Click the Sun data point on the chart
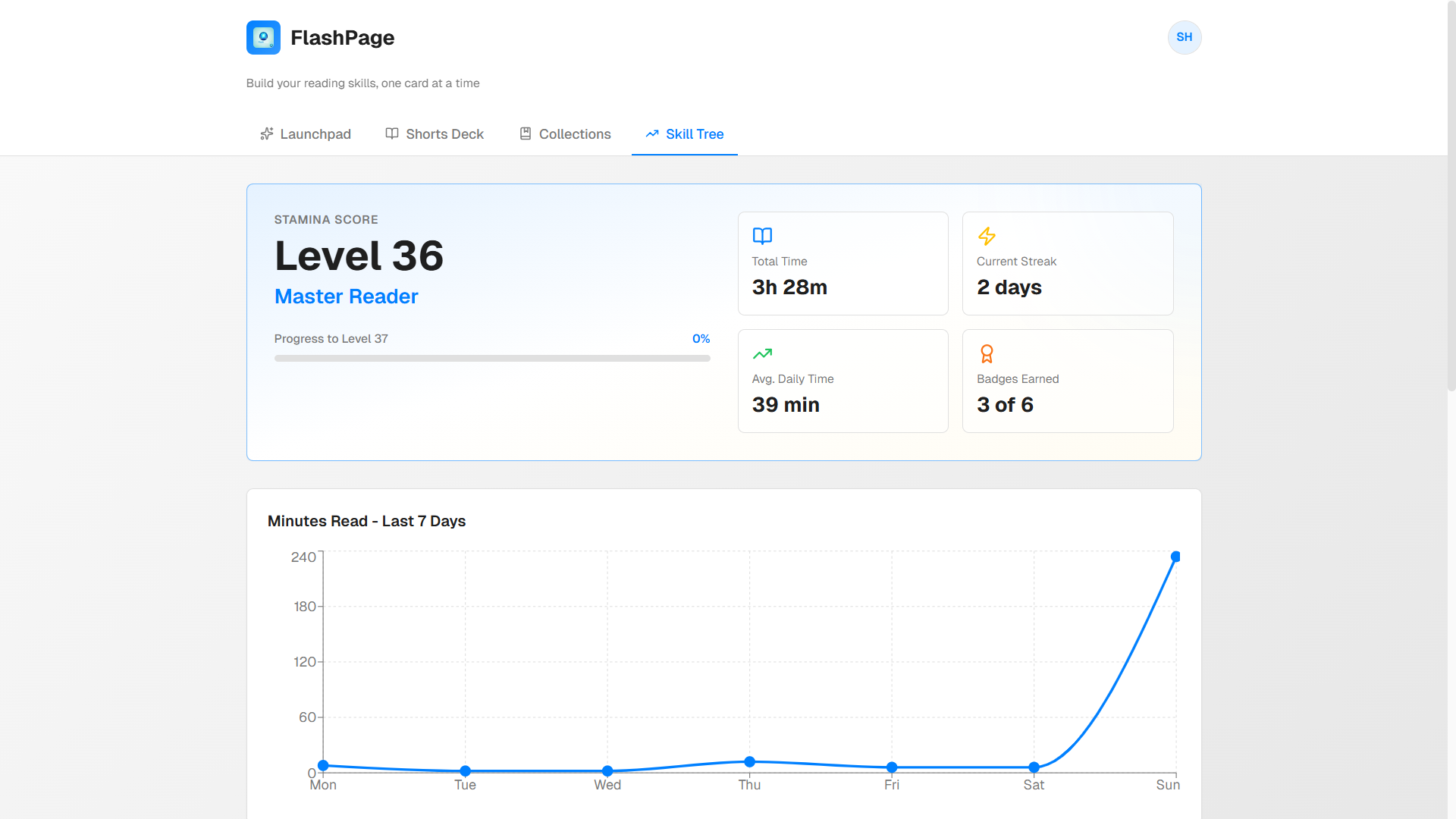The height and width of the screenshot is (819, 1456). [x=1175, y=557]
